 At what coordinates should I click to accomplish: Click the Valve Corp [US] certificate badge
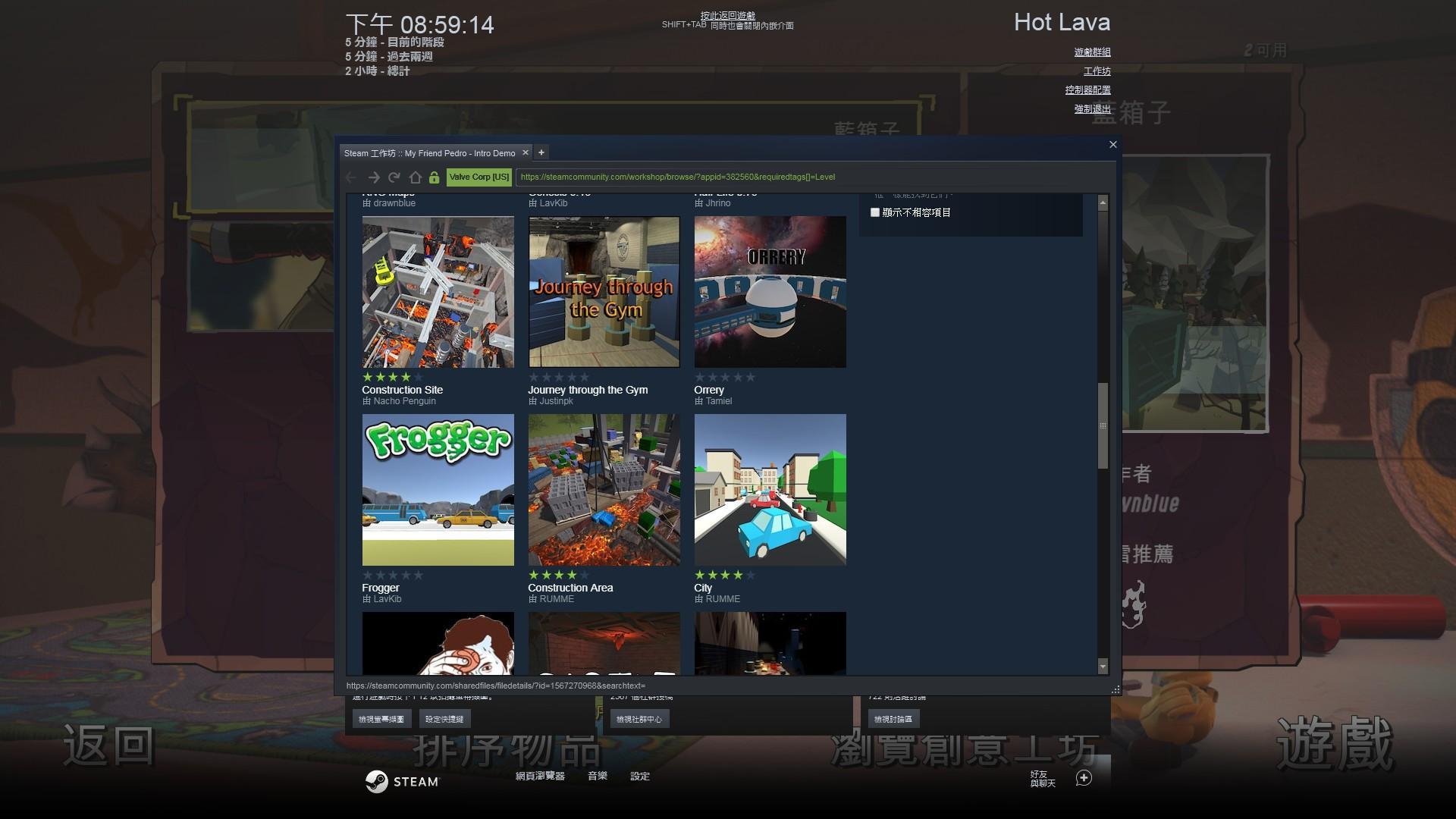[x=479, y=177]
